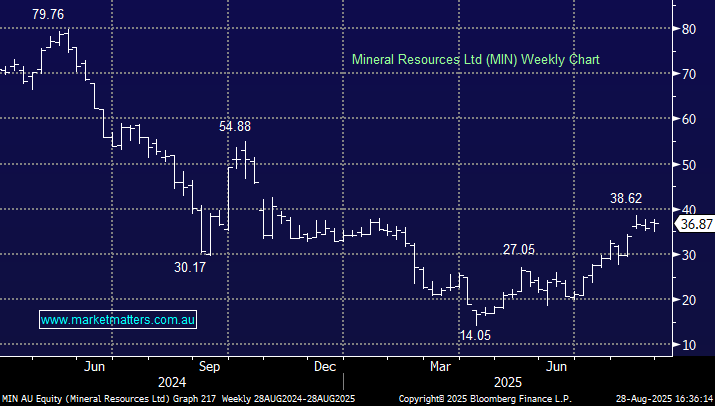Click the 28-Aug-2025 16:36:14 timestamp
The height and width of the screenshot is (406, 715).
[x=664, y=399]
